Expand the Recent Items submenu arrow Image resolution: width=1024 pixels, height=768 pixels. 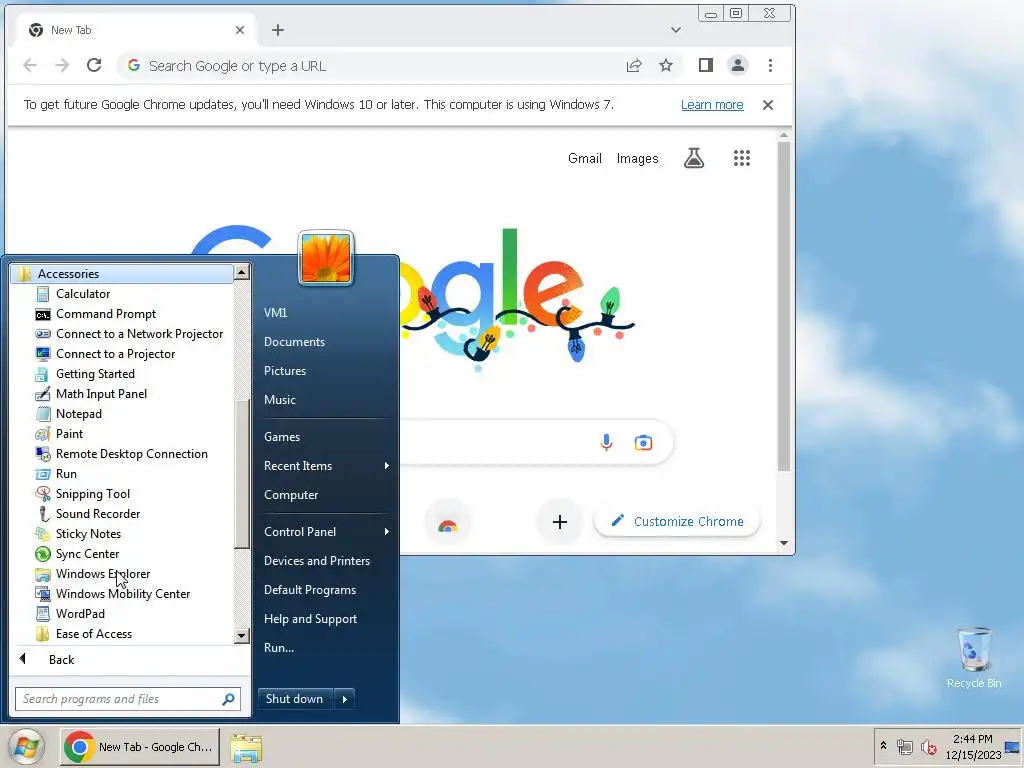click(387, 466)
